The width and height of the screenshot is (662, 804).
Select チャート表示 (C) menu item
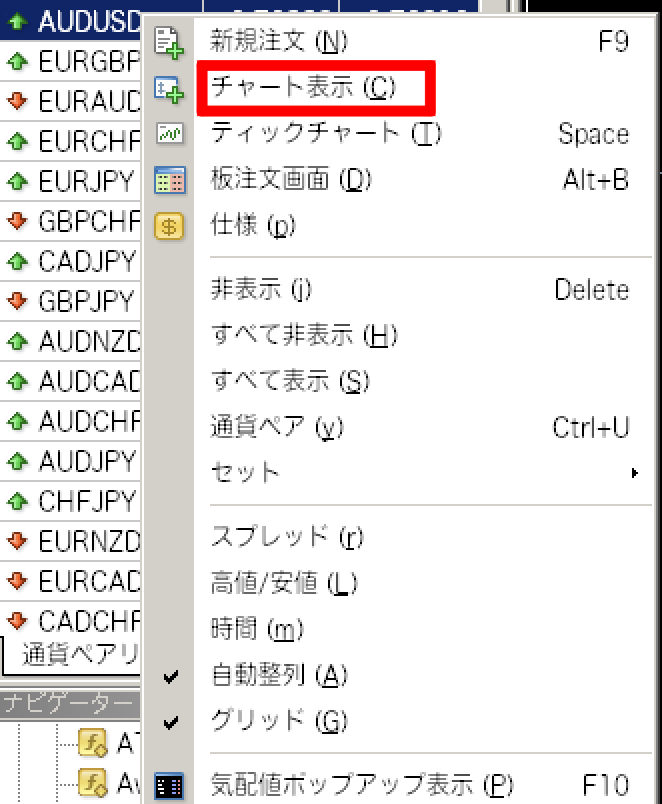tap(303, 88)
